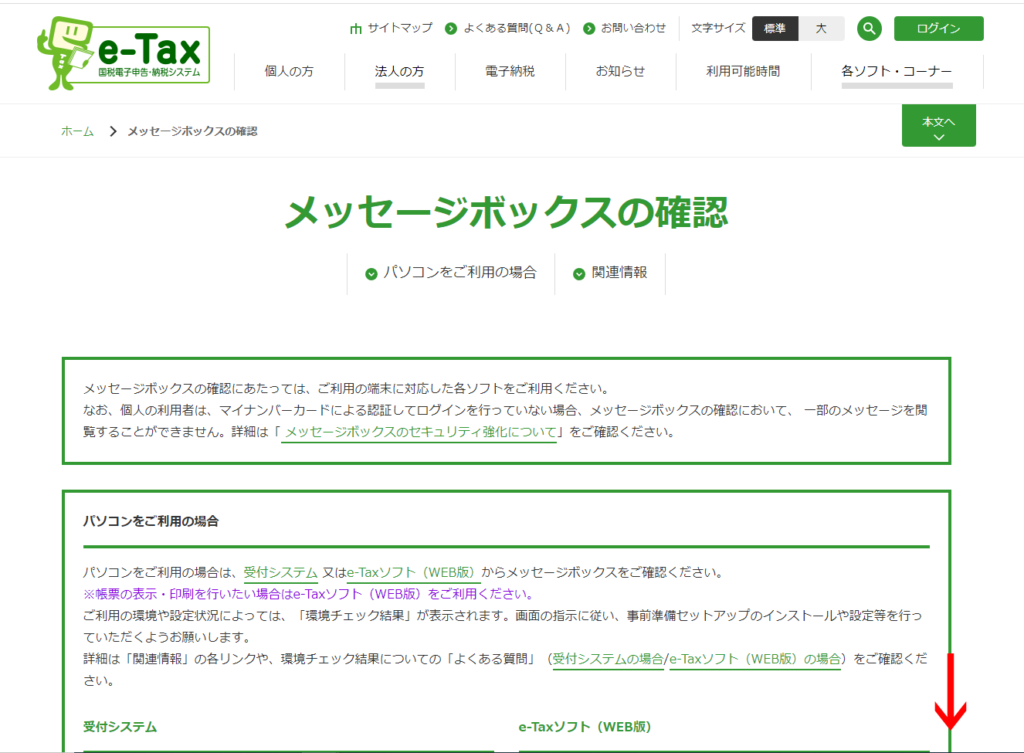Screen dimensions: 1024x753
Task: Click down-arrow icon beside パソコンをご利用の場合 anchor
Action: 371,273
